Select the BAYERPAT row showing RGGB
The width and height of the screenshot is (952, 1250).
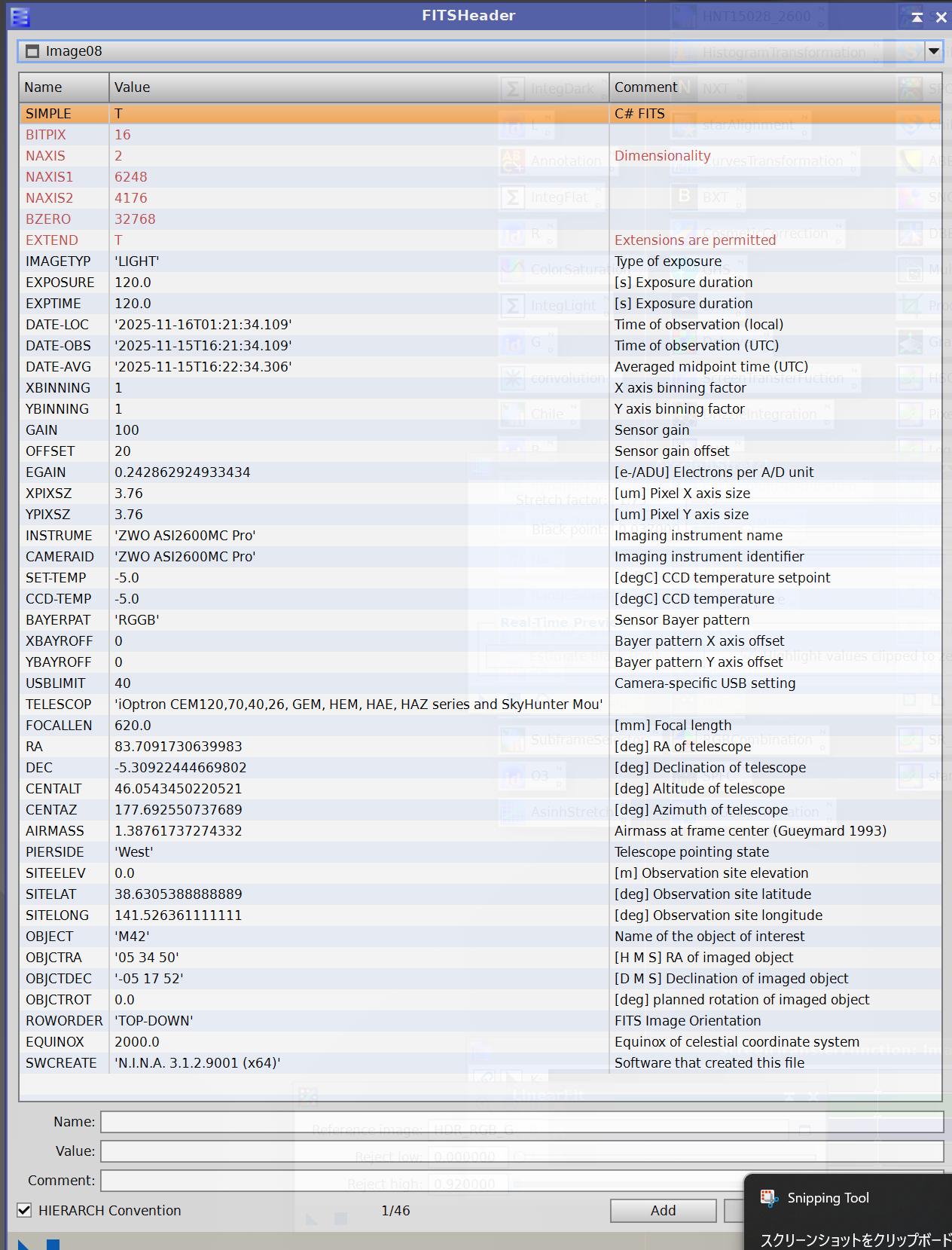click(301, 620)
